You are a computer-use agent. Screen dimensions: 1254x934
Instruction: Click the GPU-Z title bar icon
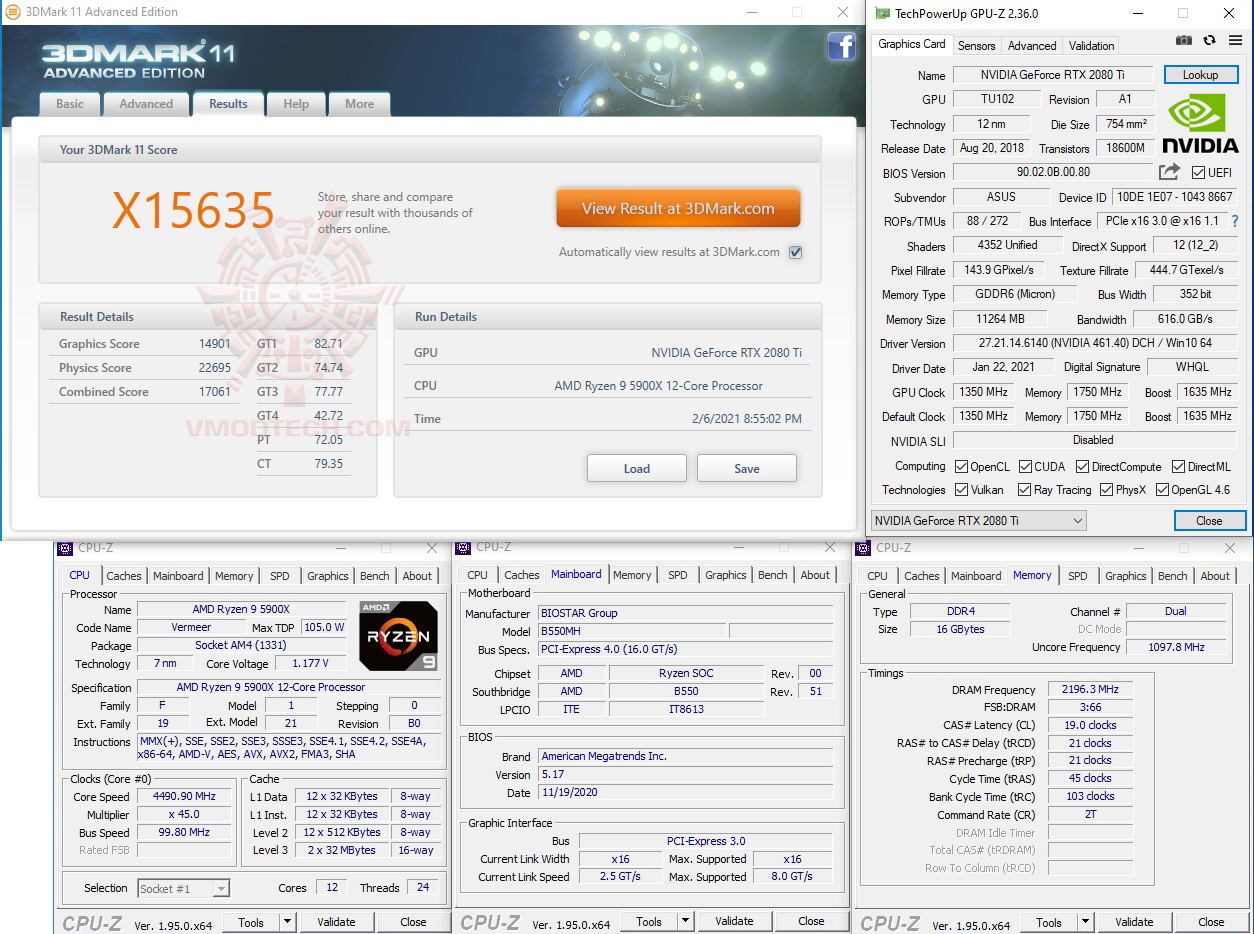click(x=881, y=13)
